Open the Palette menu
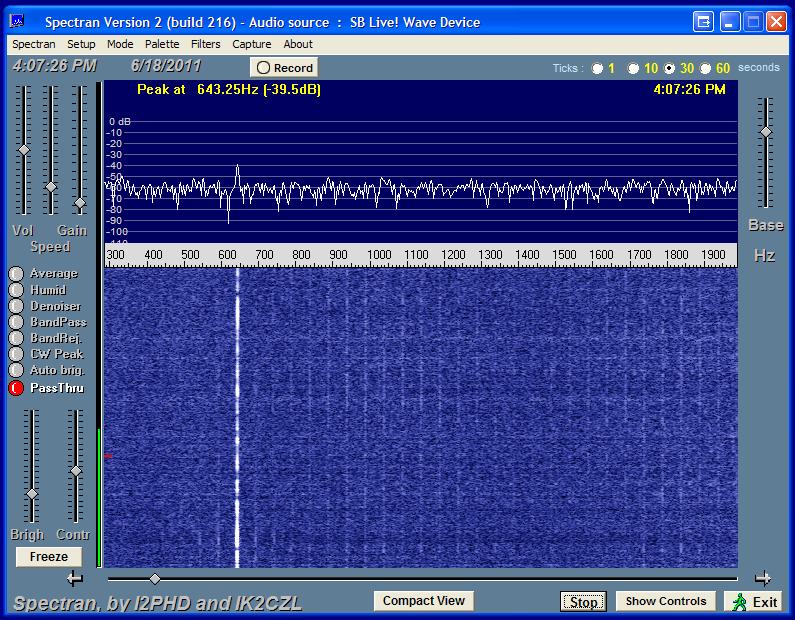795x620 pixels. (162, 44)
